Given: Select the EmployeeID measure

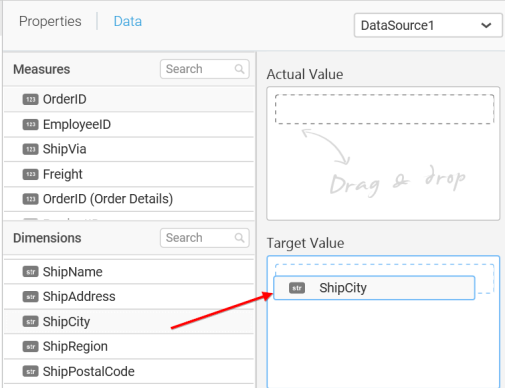Looking at the screenshot, I should pyautogui.click(x=129, y=124).
